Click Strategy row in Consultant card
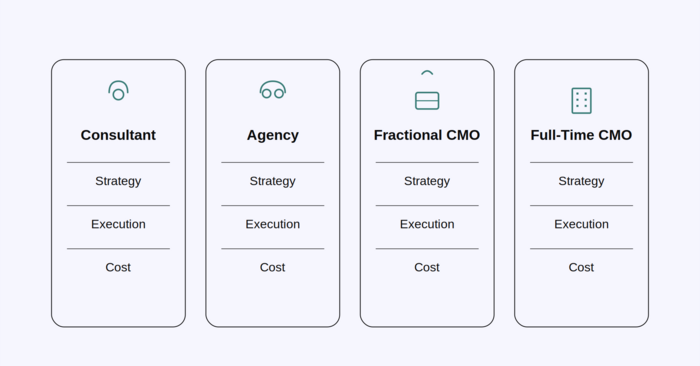700x366 pixels. [118, 181]
